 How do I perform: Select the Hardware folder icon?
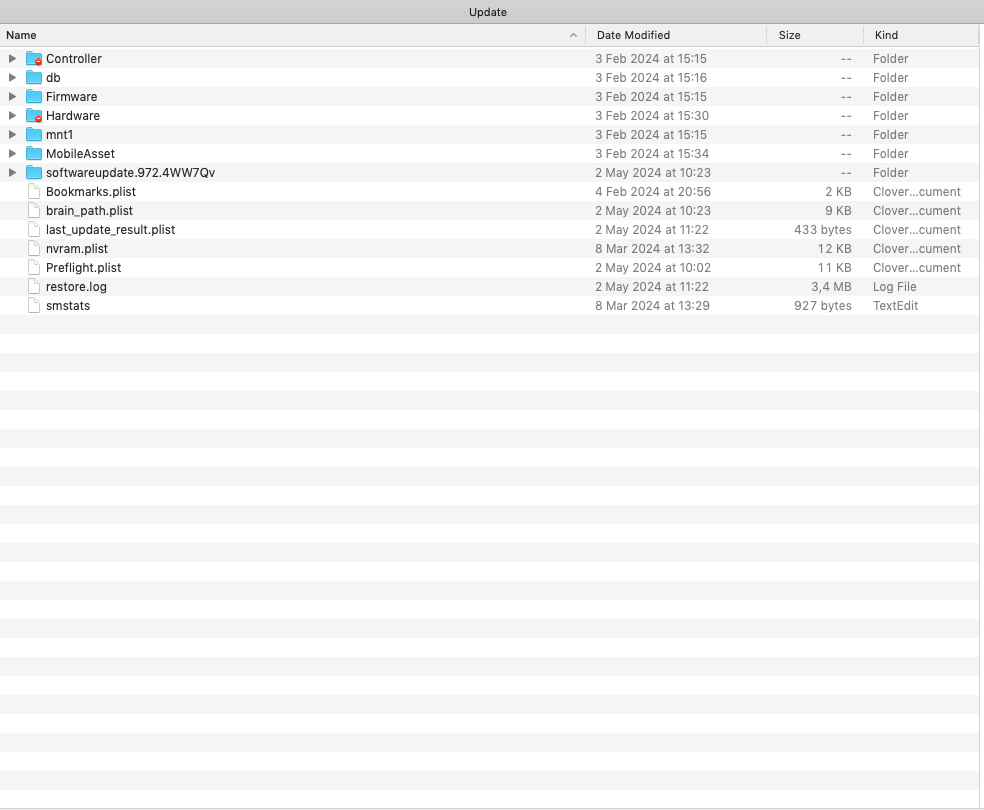point(34,115)
